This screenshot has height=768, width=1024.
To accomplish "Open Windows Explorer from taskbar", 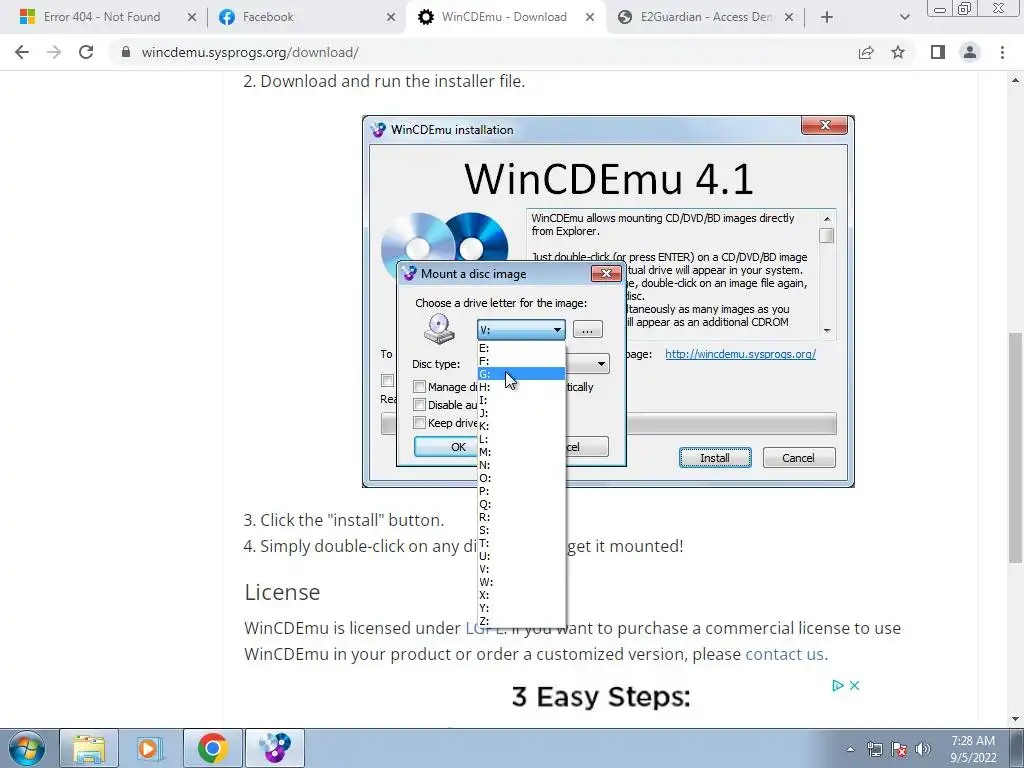I will 89,748.
